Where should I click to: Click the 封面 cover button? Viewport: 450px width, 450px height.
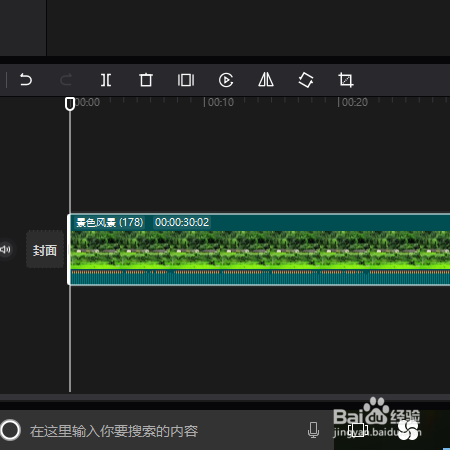[x=45, y=249]
